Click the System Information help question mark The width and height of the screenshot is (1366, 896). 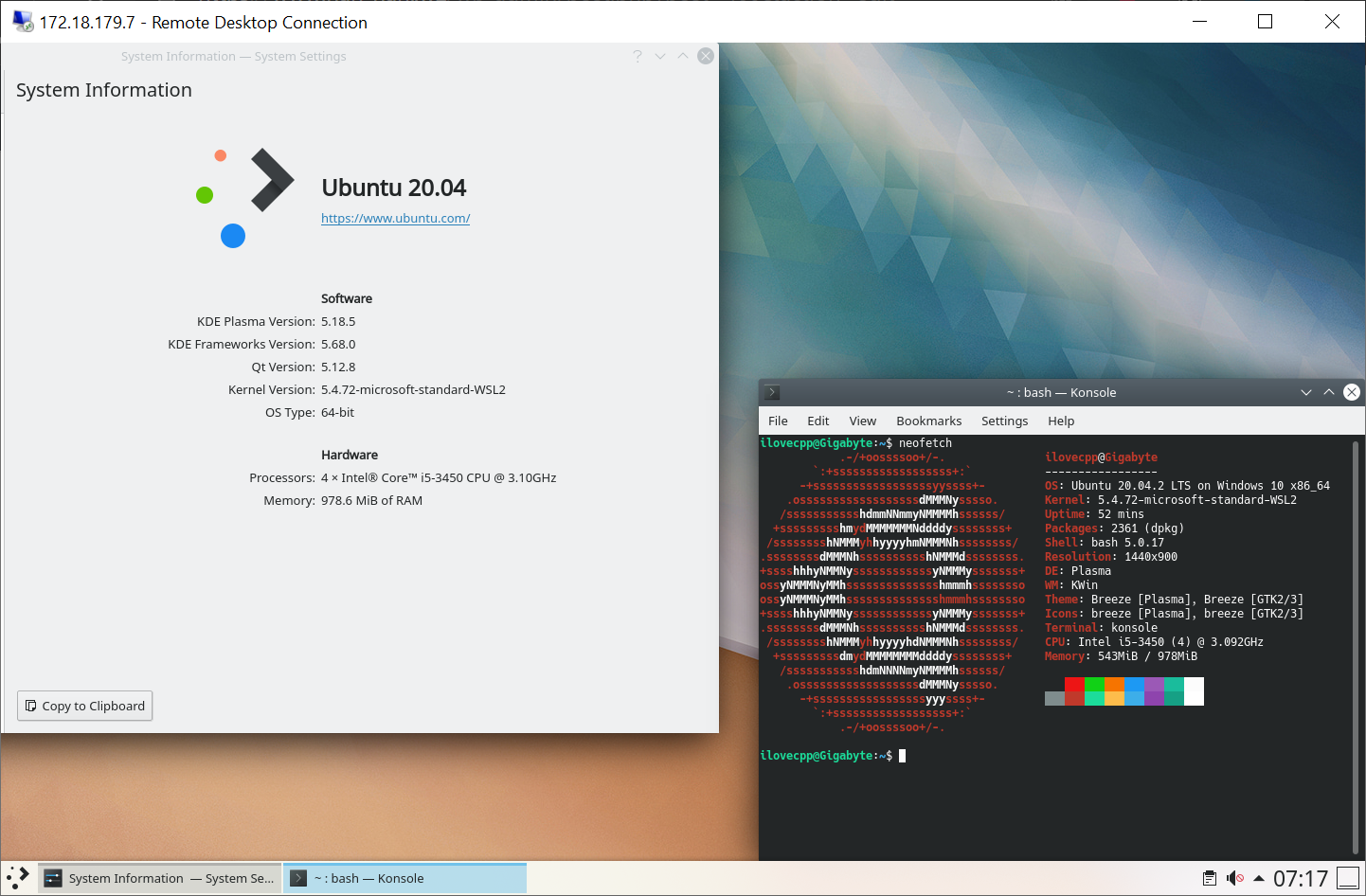(x=638, y=56)
